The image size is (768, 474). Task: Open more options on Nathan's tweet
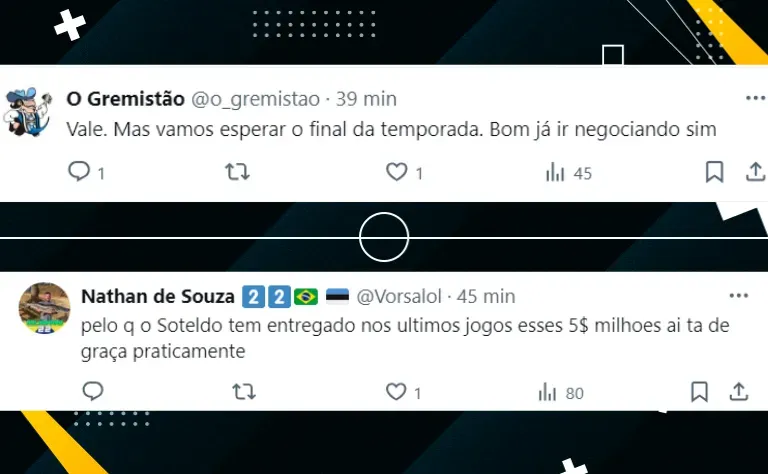pos(739,296)
